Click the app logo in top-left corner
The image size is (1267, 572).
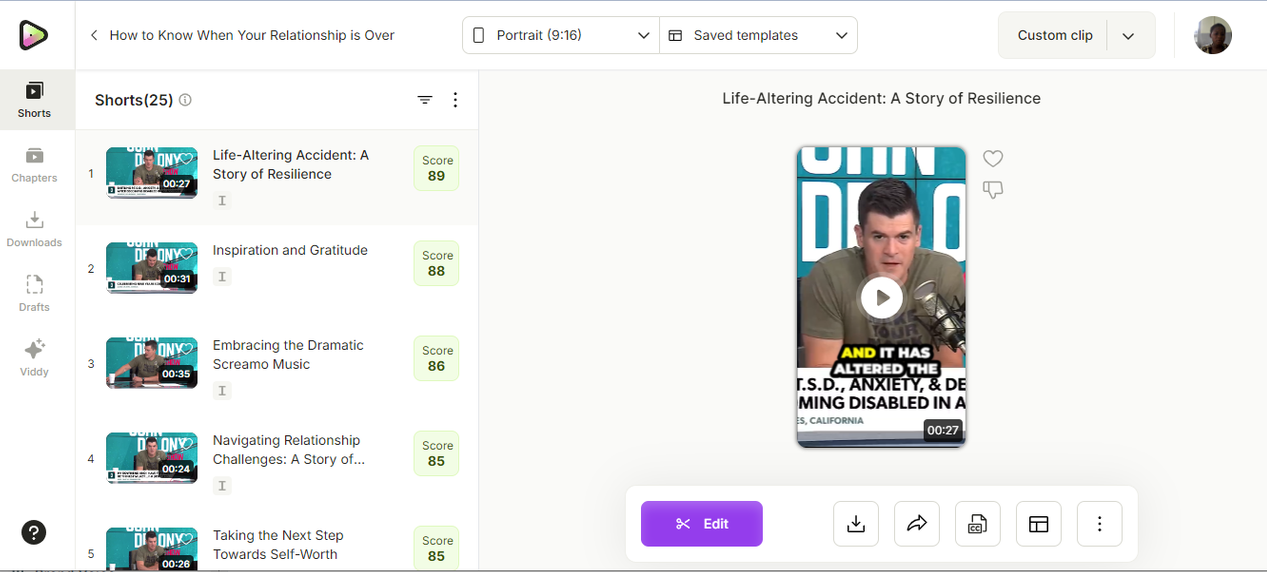click(x=33, y=35)
